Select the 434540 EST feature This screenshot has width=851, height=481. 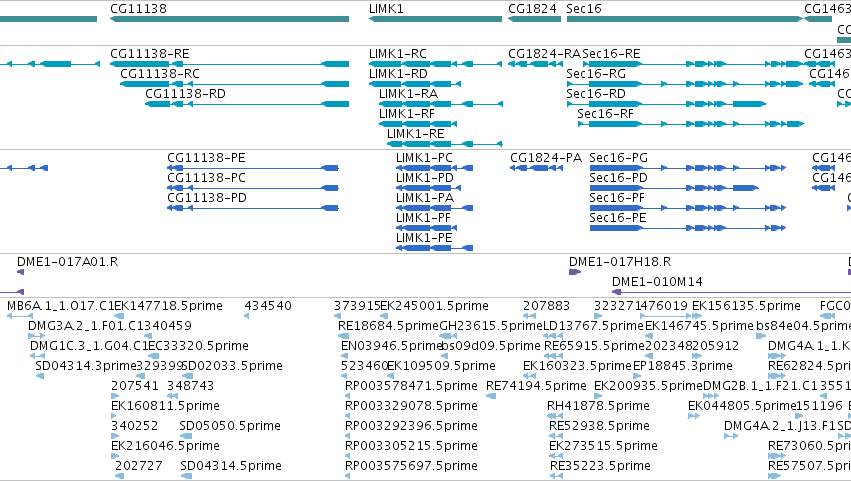(x=246, y=316)
